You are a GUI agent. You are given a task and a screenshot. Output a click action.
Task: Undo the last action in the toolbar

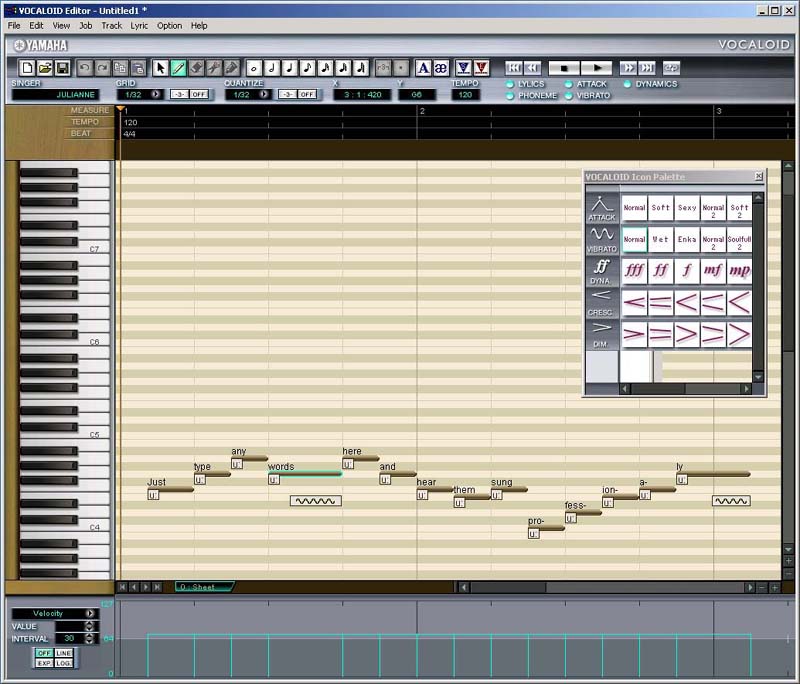pyautogui.click(x=85, y=67)
